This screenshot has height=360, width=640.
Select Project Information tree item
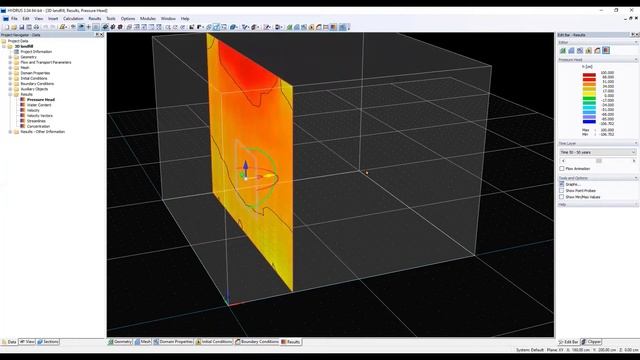(36, 52)
